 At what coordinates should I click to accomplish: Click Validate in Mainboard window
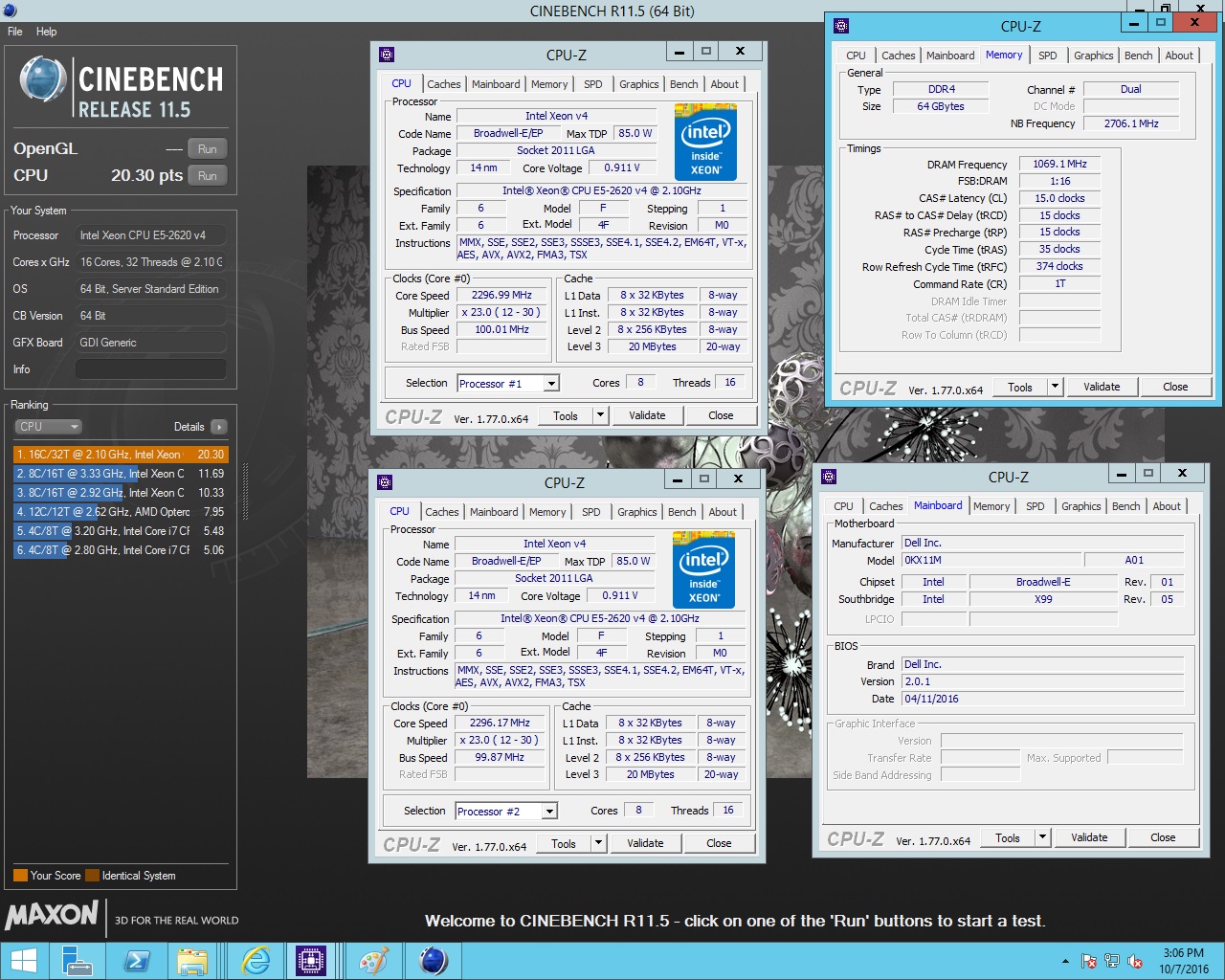click(1089, 837)
